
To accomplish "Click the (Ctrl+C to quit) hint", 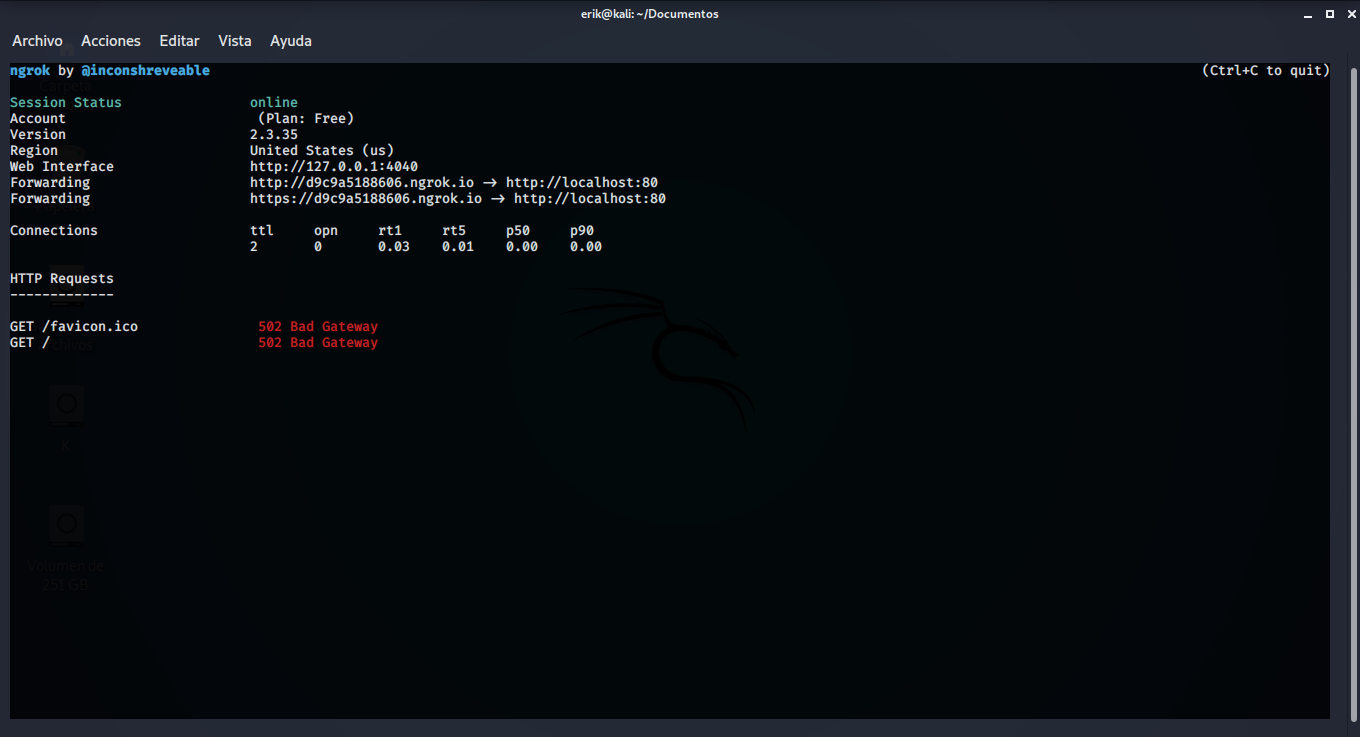I will pos(1266,71).
